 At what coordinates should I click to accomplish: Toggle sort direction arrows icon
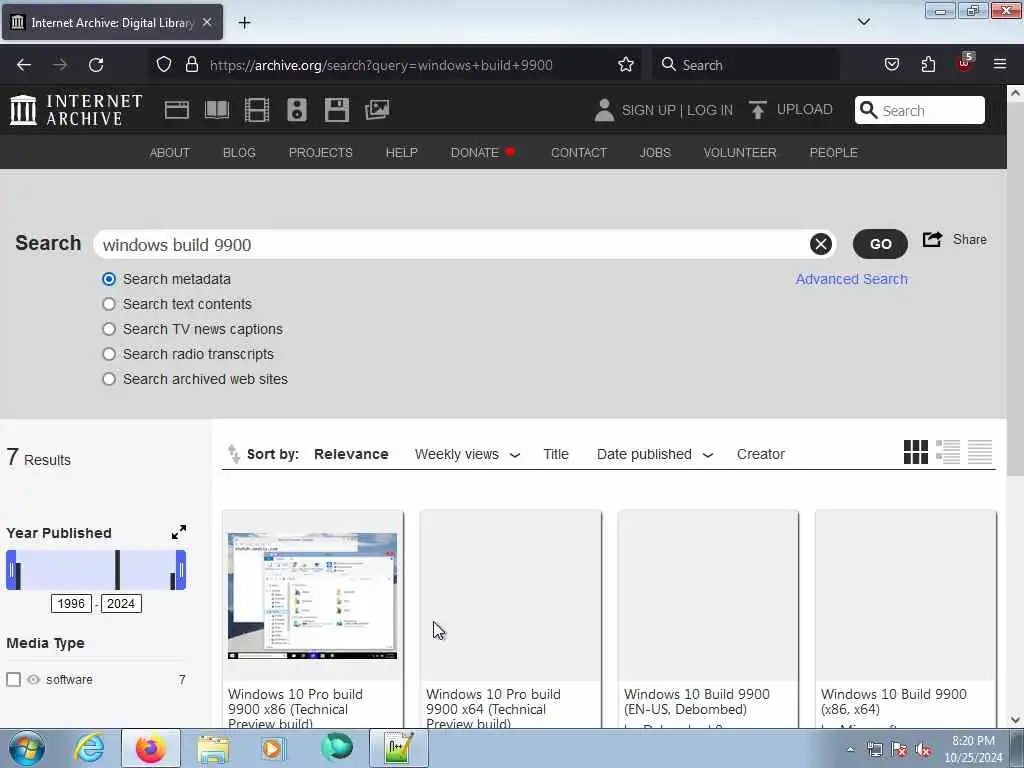coord(233,453)
